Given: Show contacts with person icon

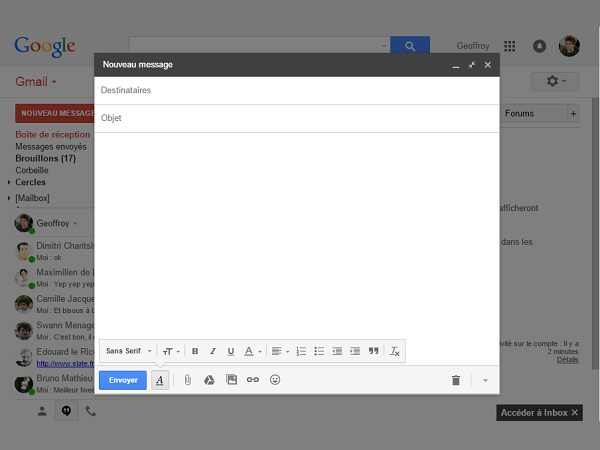Looking at the screenshot, I should point(42,411).
